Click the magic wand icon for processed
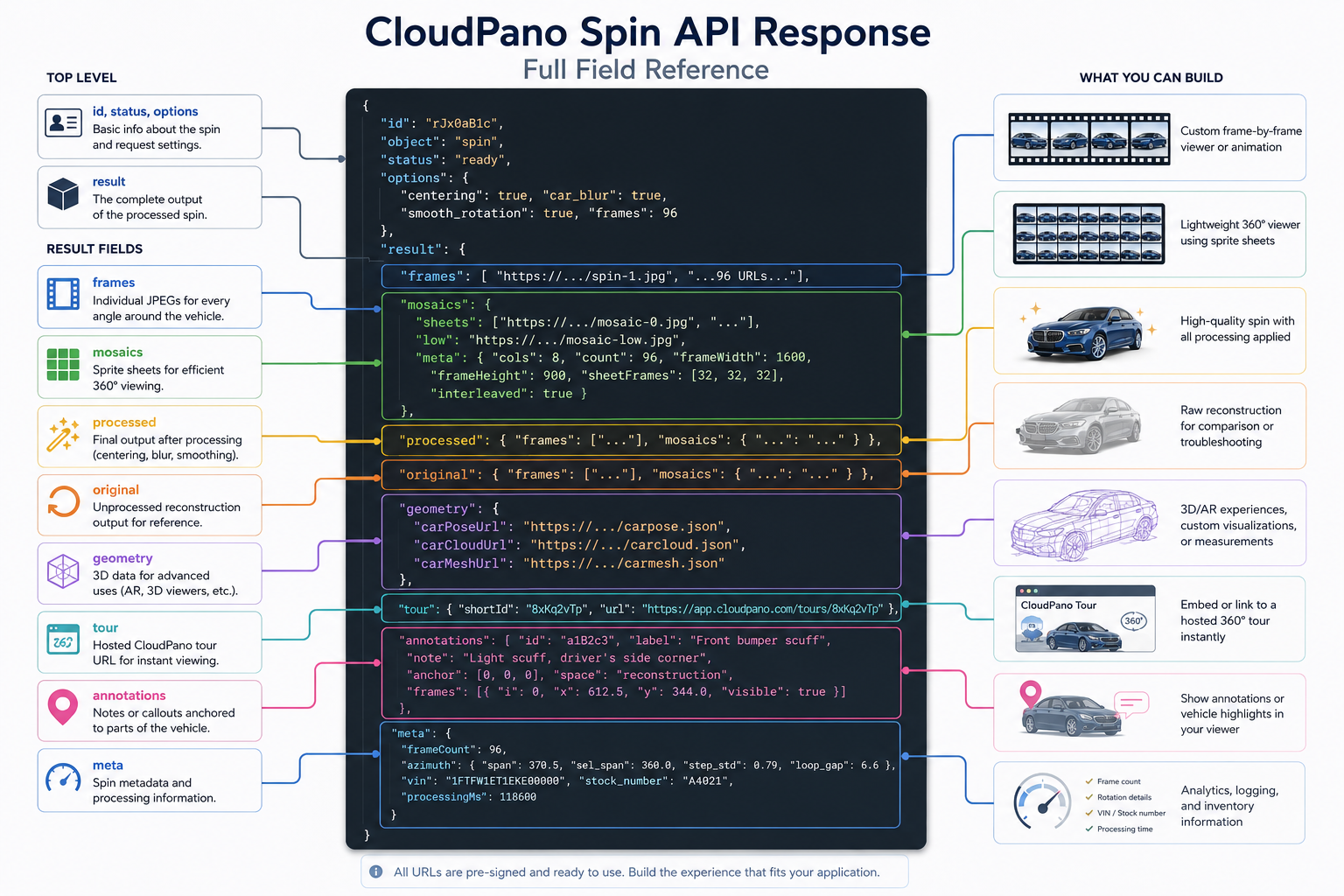This screenshot has height=896, width=1344. [63, 435]
